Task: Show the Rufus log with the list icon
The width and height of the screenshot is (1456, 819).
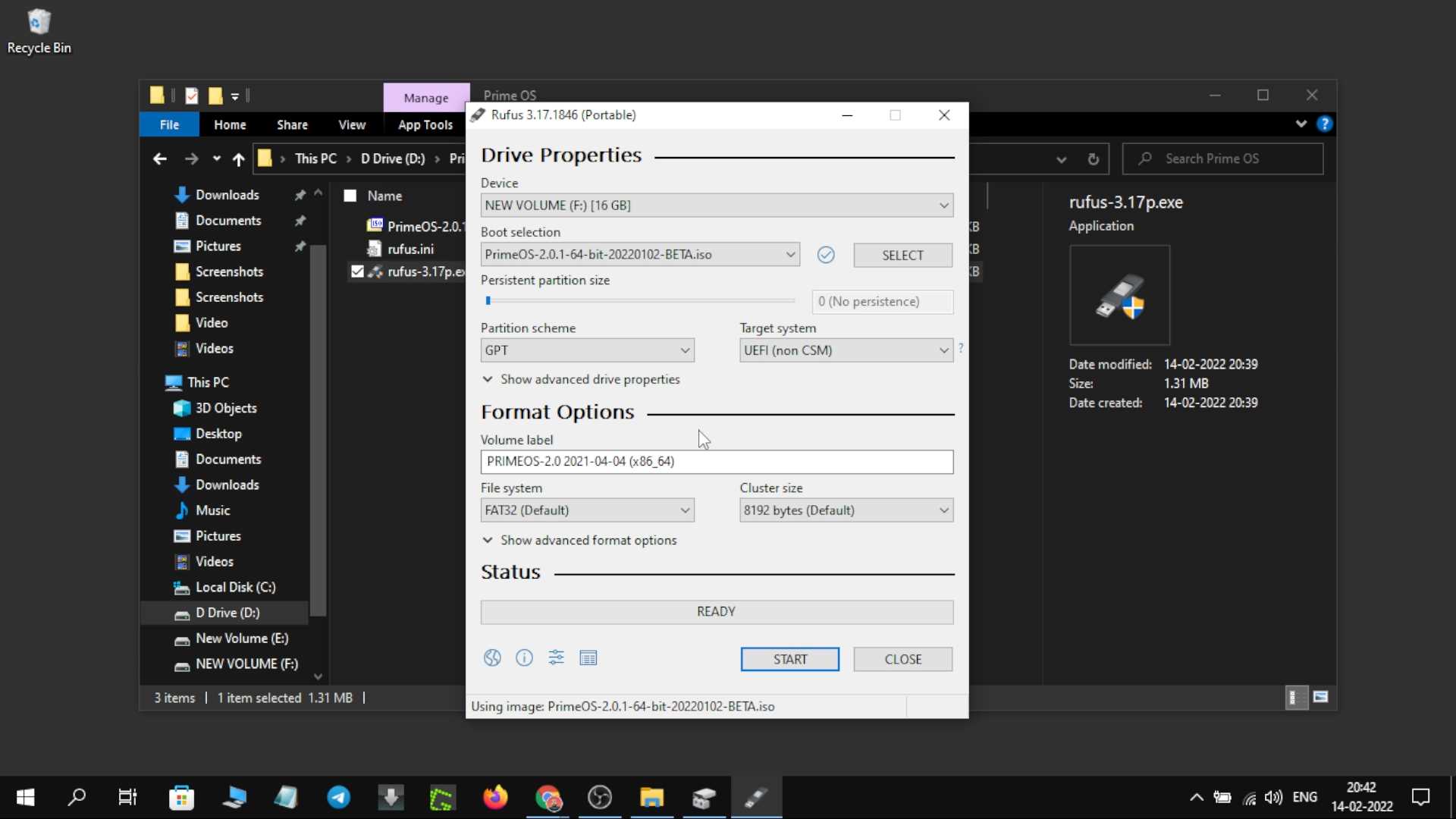Action: pos(589,658)
